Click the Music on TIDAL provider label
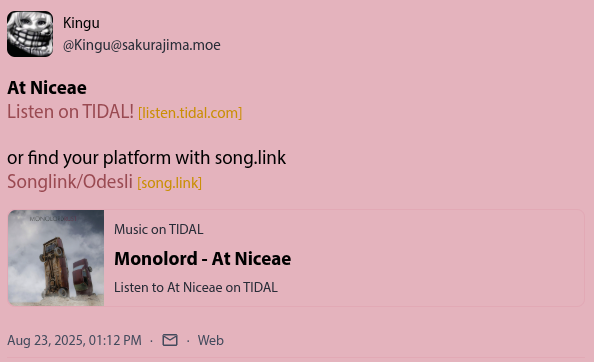 click(159, 229)
